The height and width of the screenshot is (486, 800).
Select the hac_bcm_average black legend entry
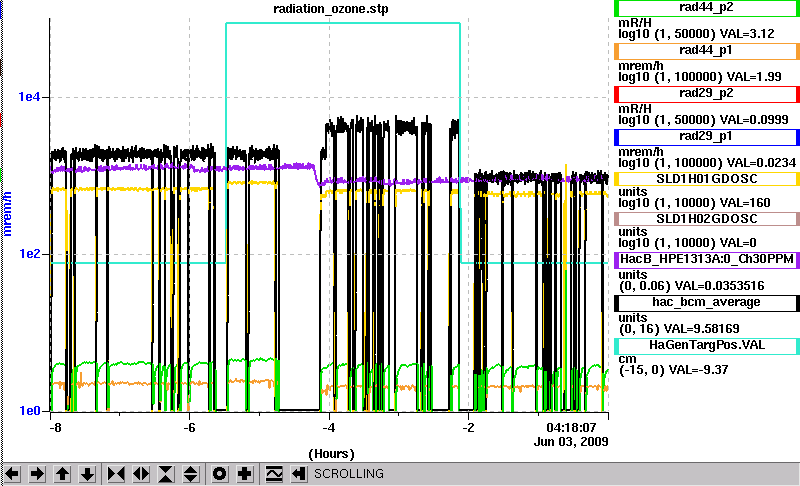click(707, 302)
